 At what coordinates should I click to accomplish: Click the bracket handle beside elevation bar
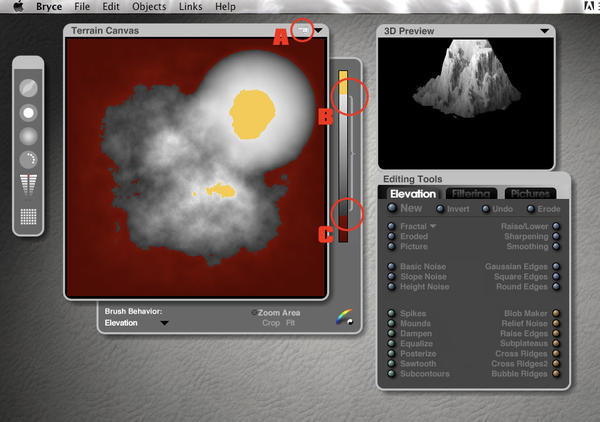[352, 154]
